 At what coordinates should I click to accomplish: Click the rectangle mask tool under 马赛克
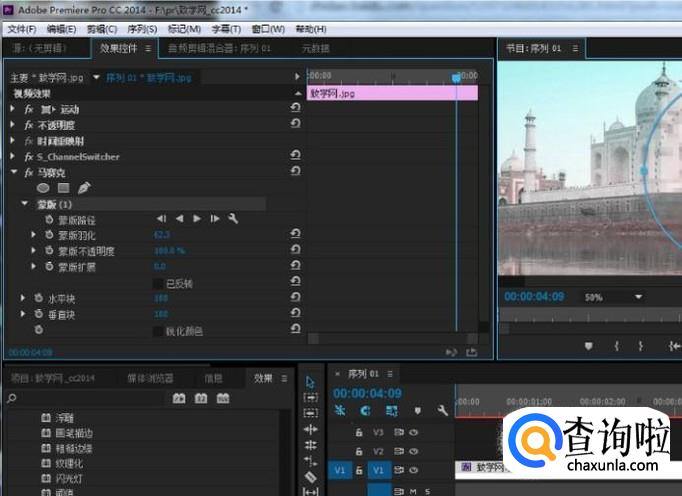pyautogui.click(x=63, y=187)
